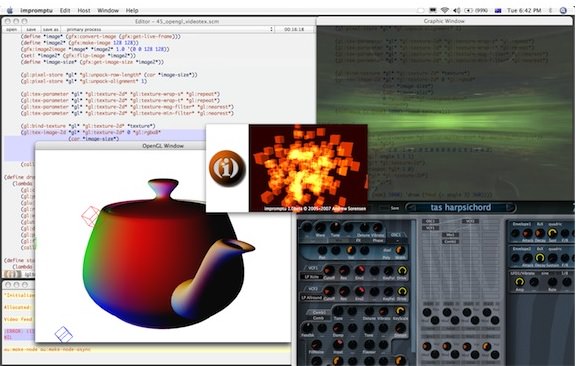Screen dimensions: 576x366
Task: Open the LP Allround filter type selector
Action: 312,297
